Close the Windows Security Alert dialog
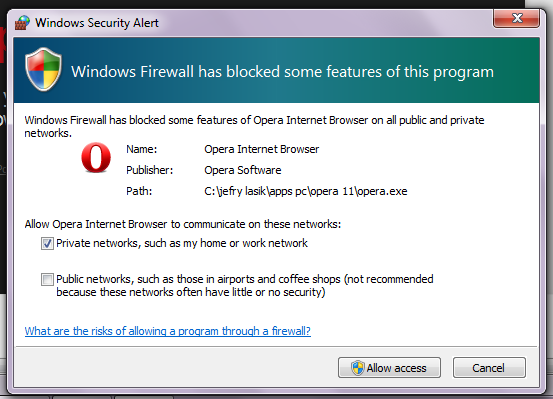The image size is (553, 399). point(516,18)
